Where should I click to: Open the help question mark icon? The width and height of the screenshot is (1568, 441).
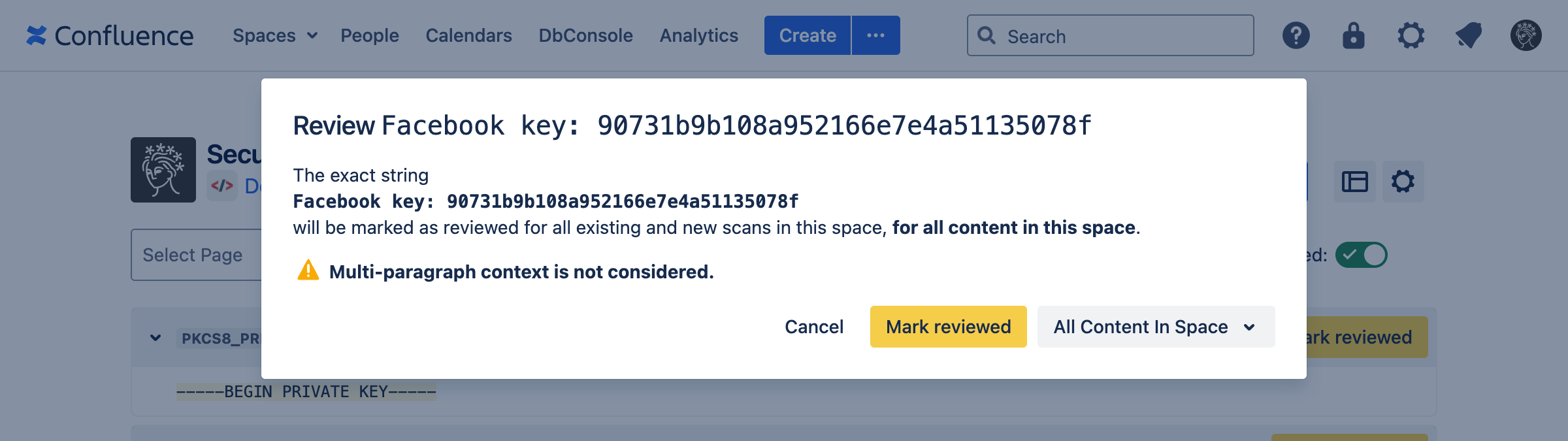(1296, 35)
